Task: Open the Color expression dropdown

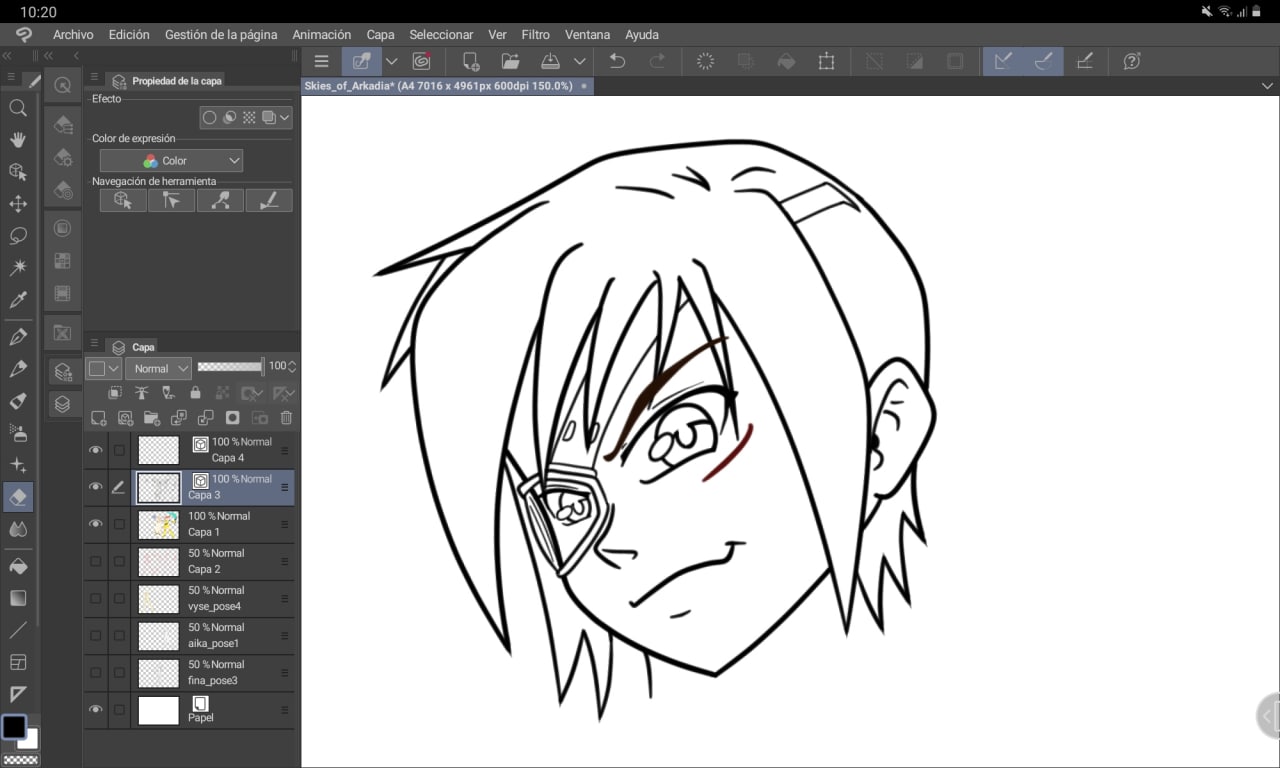Action: (x=171, y=160)
